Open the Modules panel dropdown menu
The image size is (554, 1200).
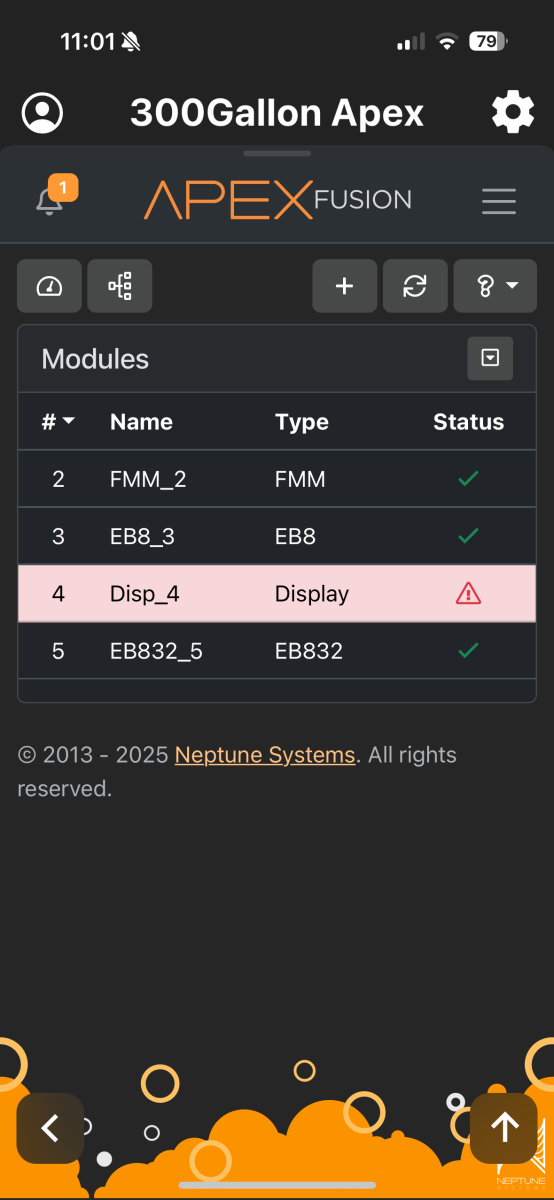(x=490, y=358)
